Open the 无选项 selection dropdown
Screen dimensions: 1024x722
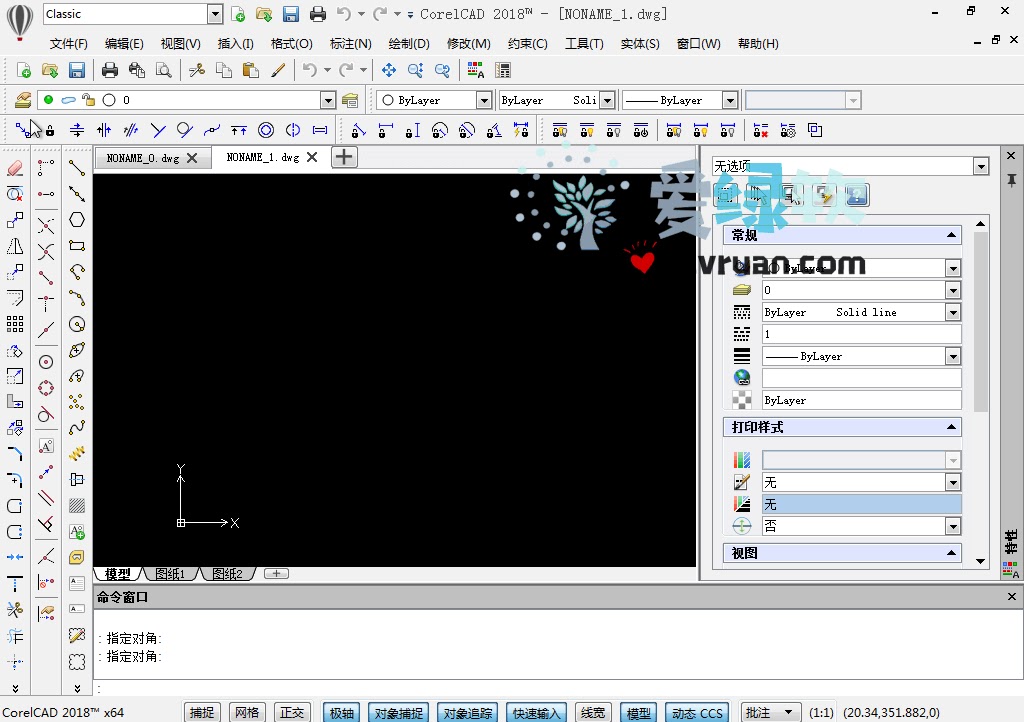tap(981, 166)
